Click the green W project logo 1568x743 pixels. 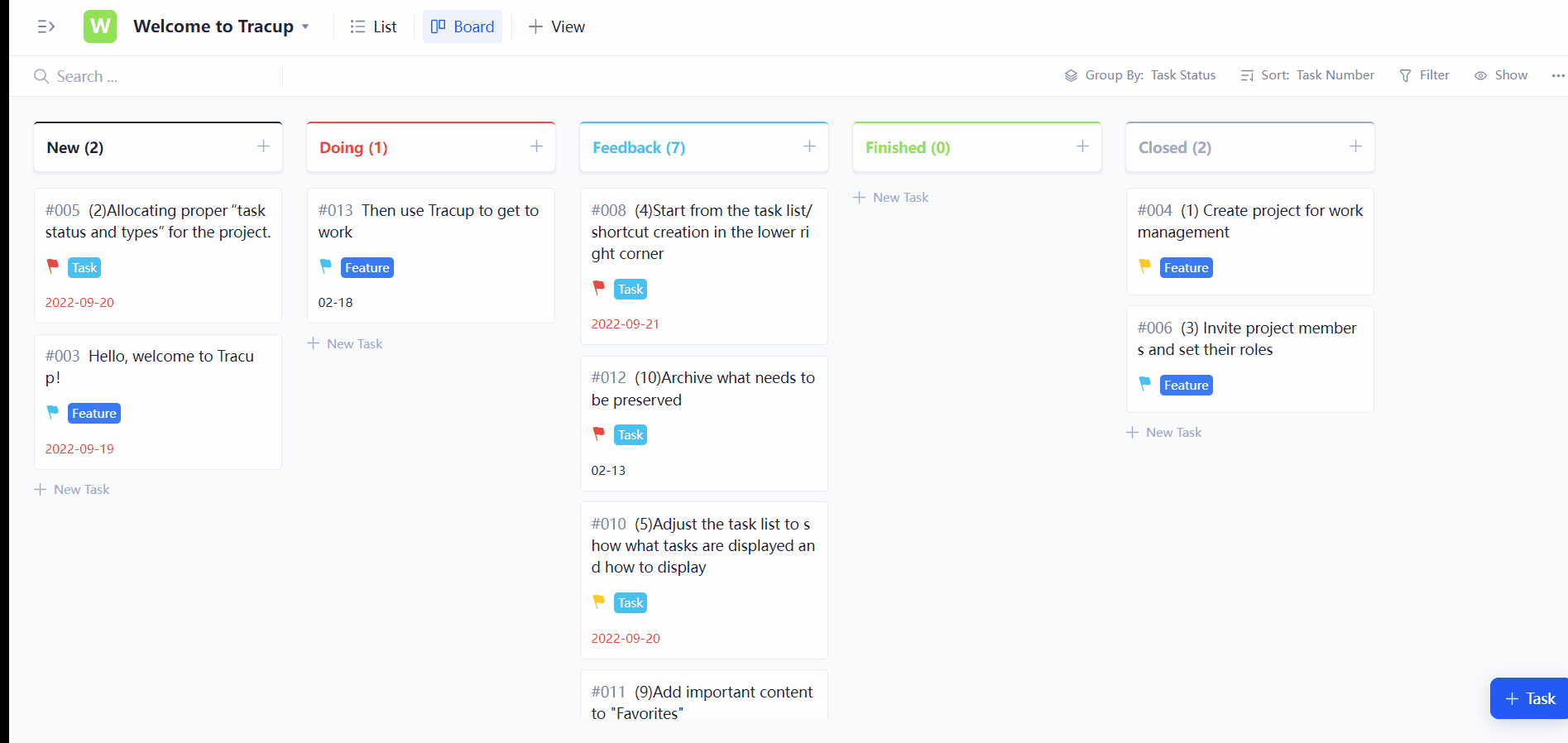[100, 26]
